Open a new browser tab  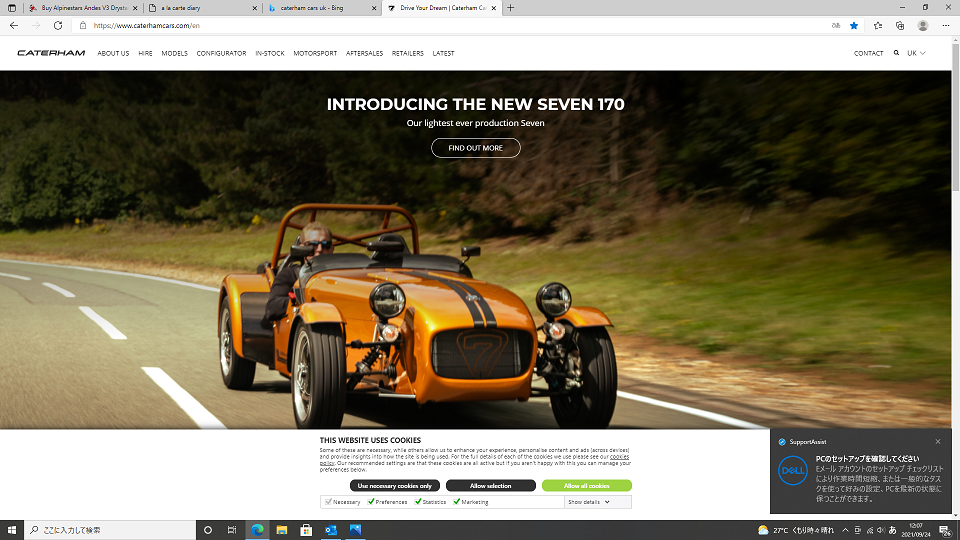[x=511, y=8]
